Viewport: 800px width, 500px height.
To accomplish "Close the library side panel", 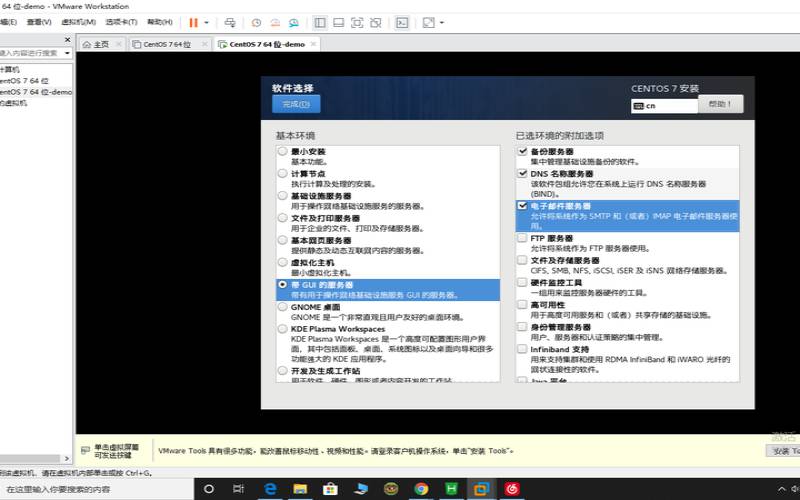I will (67, 39).
